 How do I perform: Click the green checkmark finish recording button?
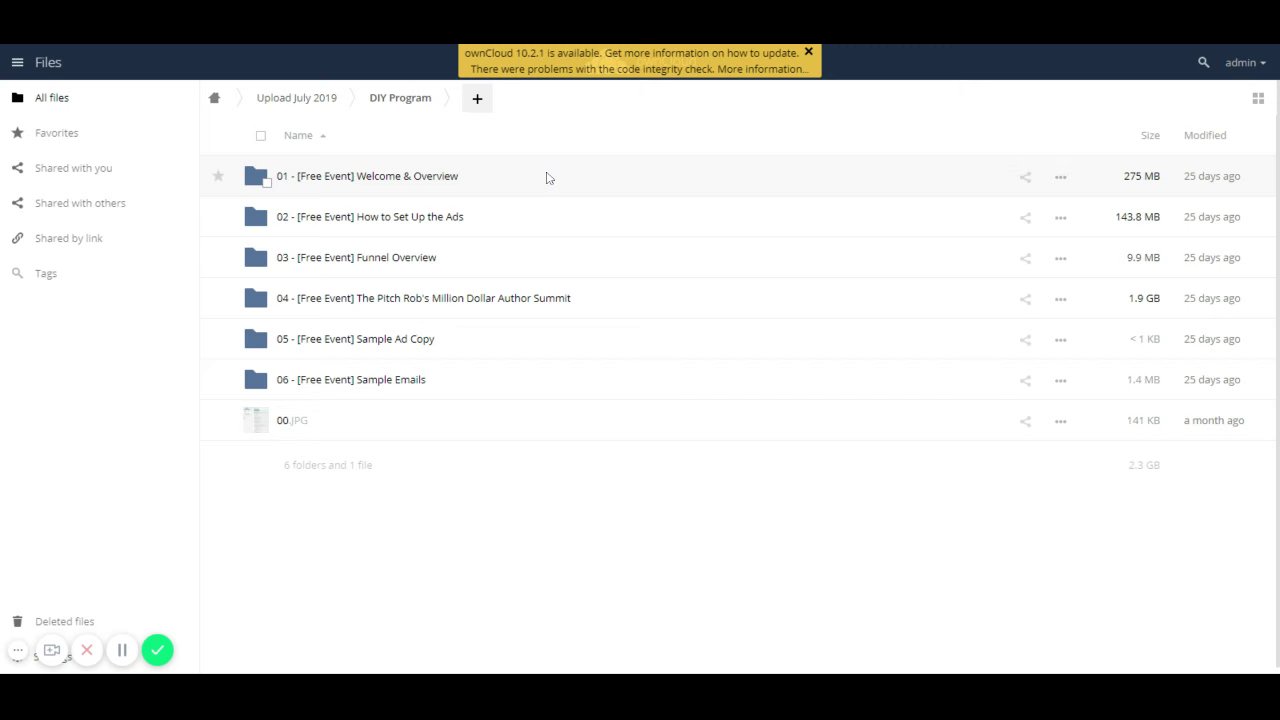coord(157,650)
